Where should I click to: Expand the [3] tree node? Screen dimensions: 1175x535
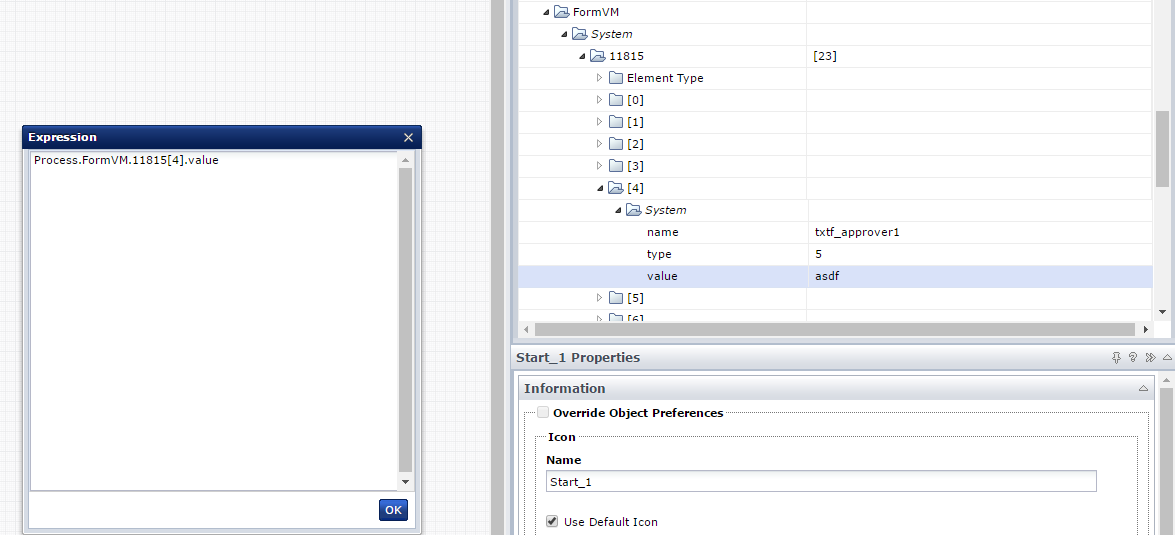tap(599, 166)
